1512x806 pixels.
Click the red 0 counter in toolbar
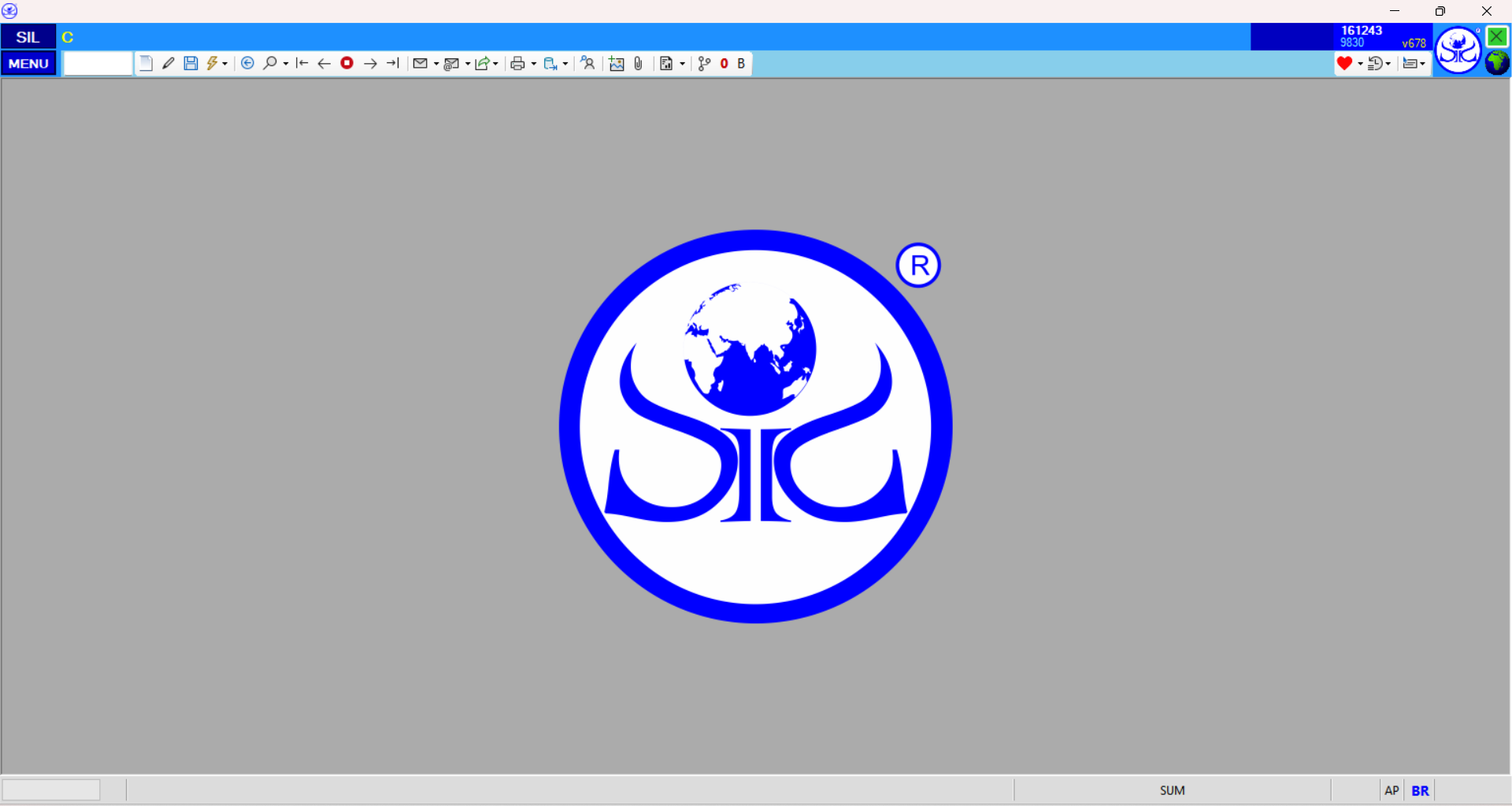pos(724,64)
